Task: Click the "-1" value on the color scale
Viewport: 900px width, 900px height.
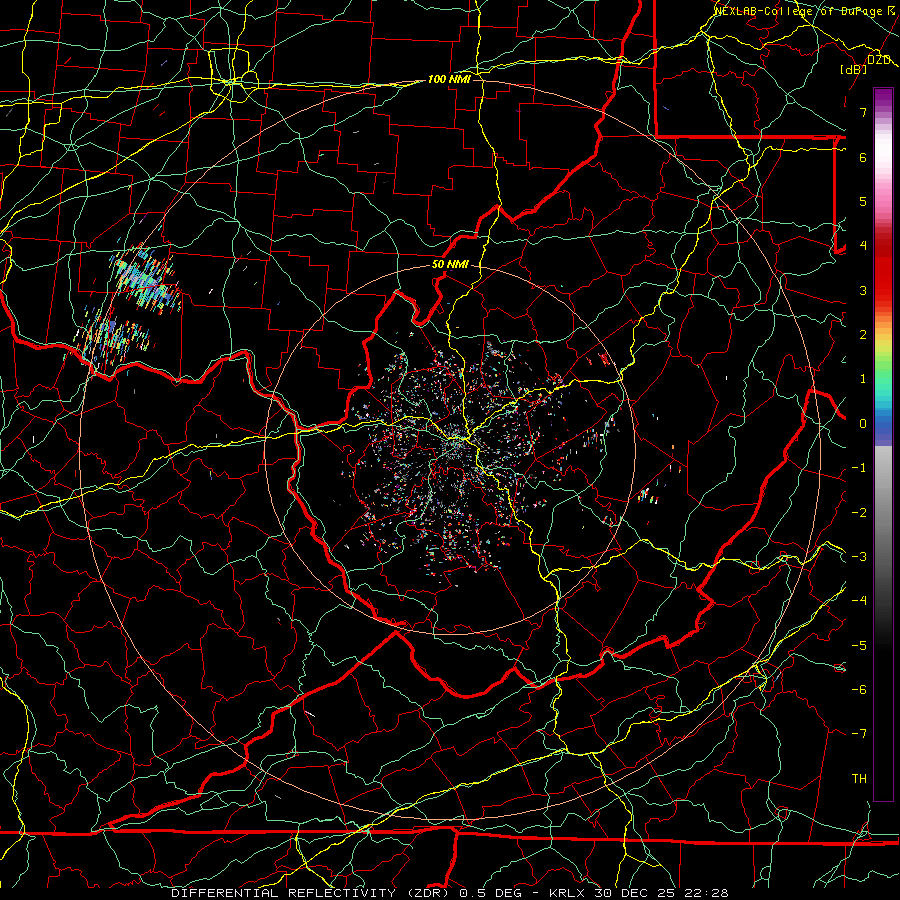Action: point(859,468)
